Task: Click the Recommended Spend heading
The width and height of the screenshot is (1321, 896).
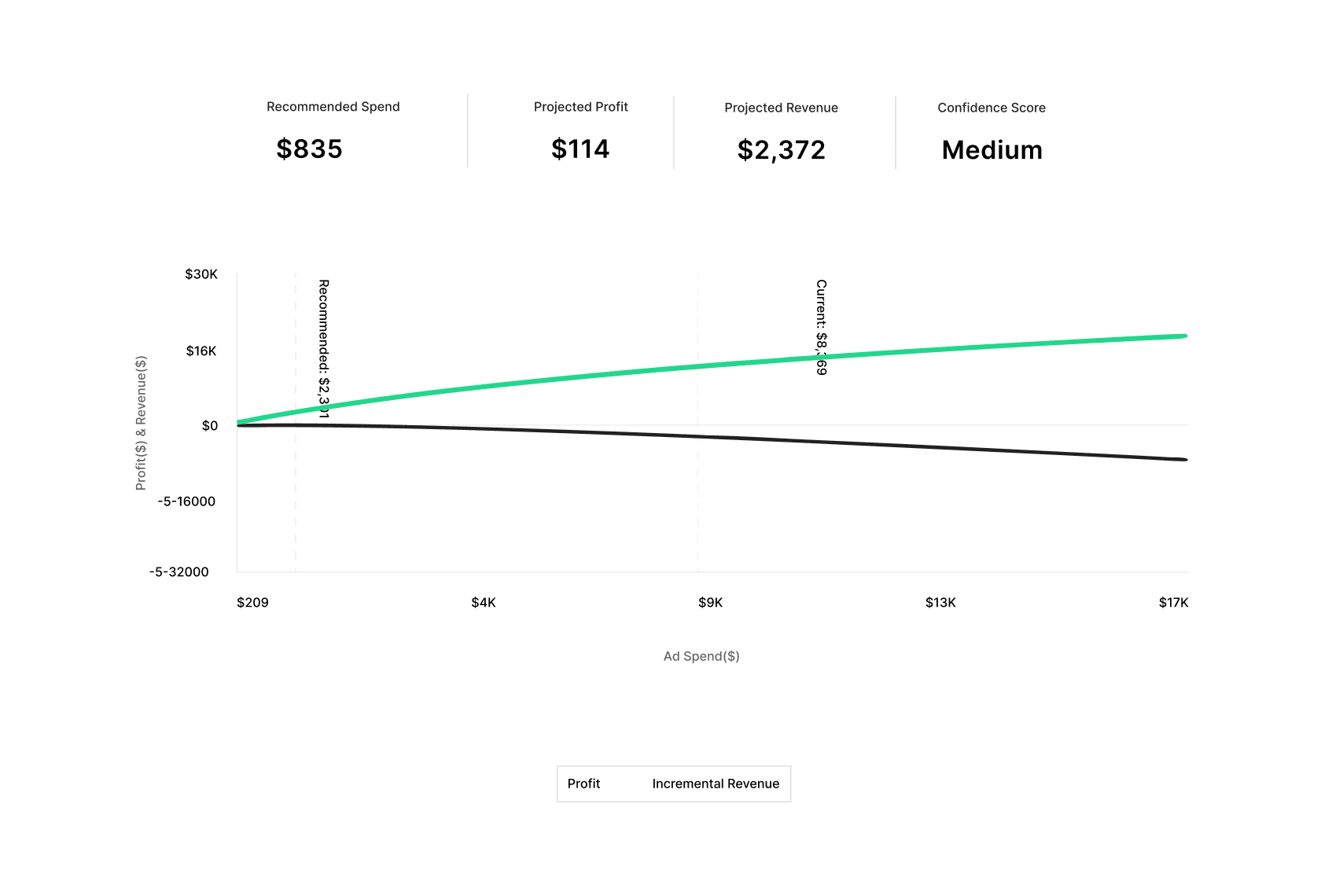Action: pos(333,107)
